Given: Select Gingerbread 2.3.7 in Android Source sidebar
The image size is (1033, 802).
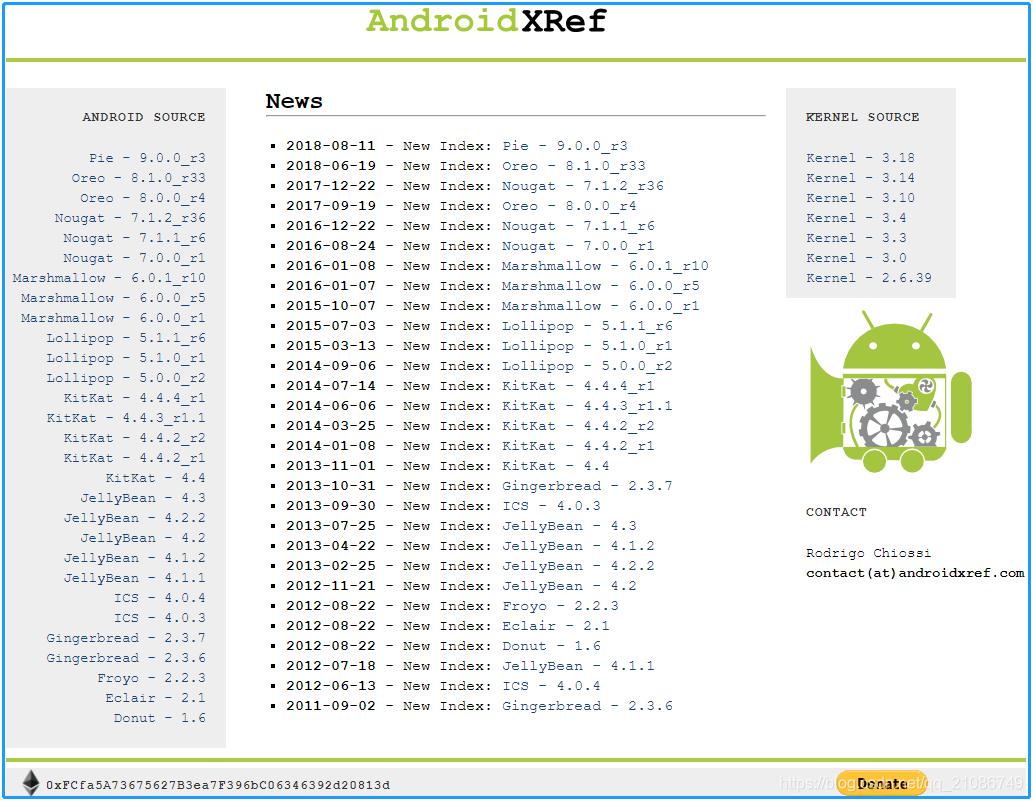Looking at the screenshot, I should (x=126, y=638).
